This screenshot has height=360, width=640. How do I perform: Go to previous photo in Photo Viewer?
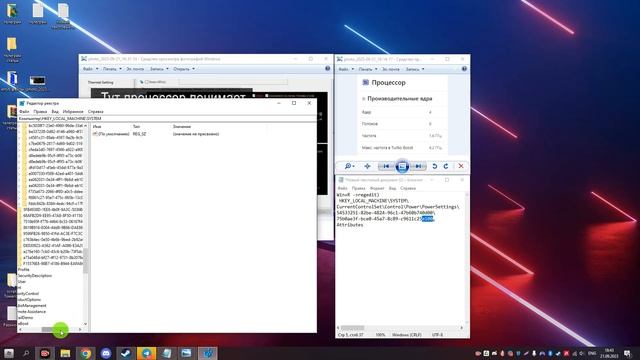[386, 166]
